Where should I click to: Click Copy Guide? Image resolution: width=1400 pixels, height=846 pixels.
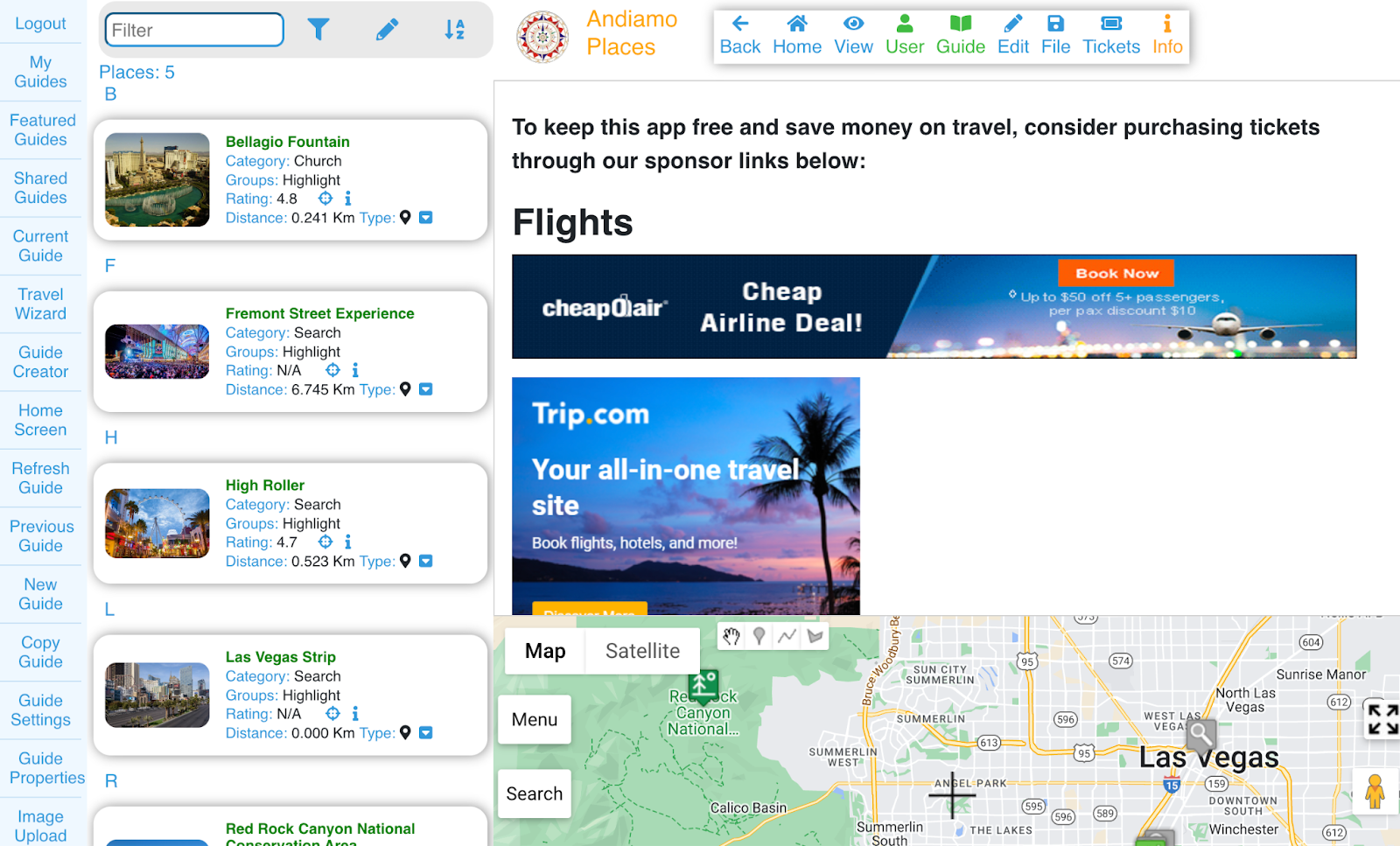40,652
